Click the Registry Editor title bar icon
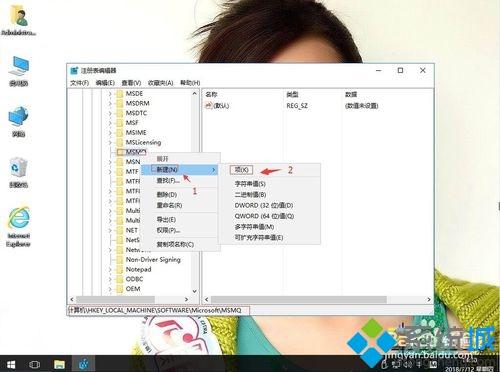Viewport: 500px width, 372px height. click(x=74, y=71)
